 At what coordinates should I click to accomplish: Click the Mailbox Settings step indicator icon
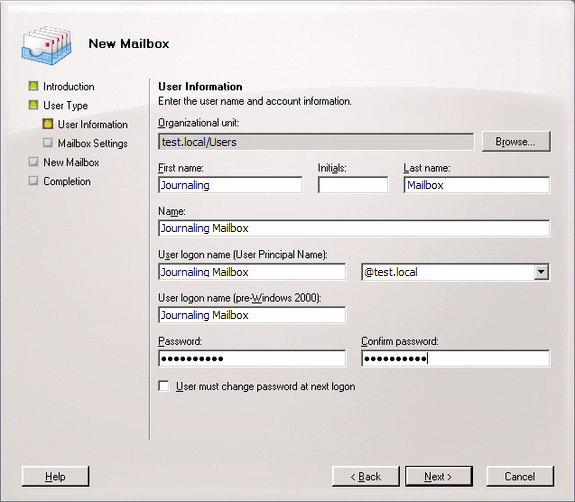48,143
